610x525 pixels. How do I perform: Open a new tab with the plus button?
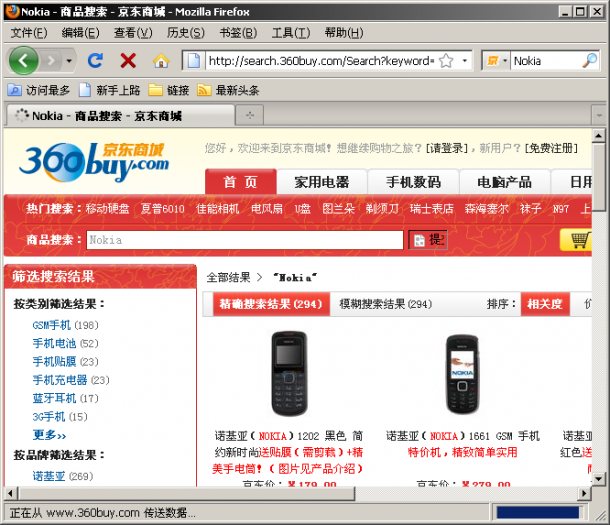(250, 116)
